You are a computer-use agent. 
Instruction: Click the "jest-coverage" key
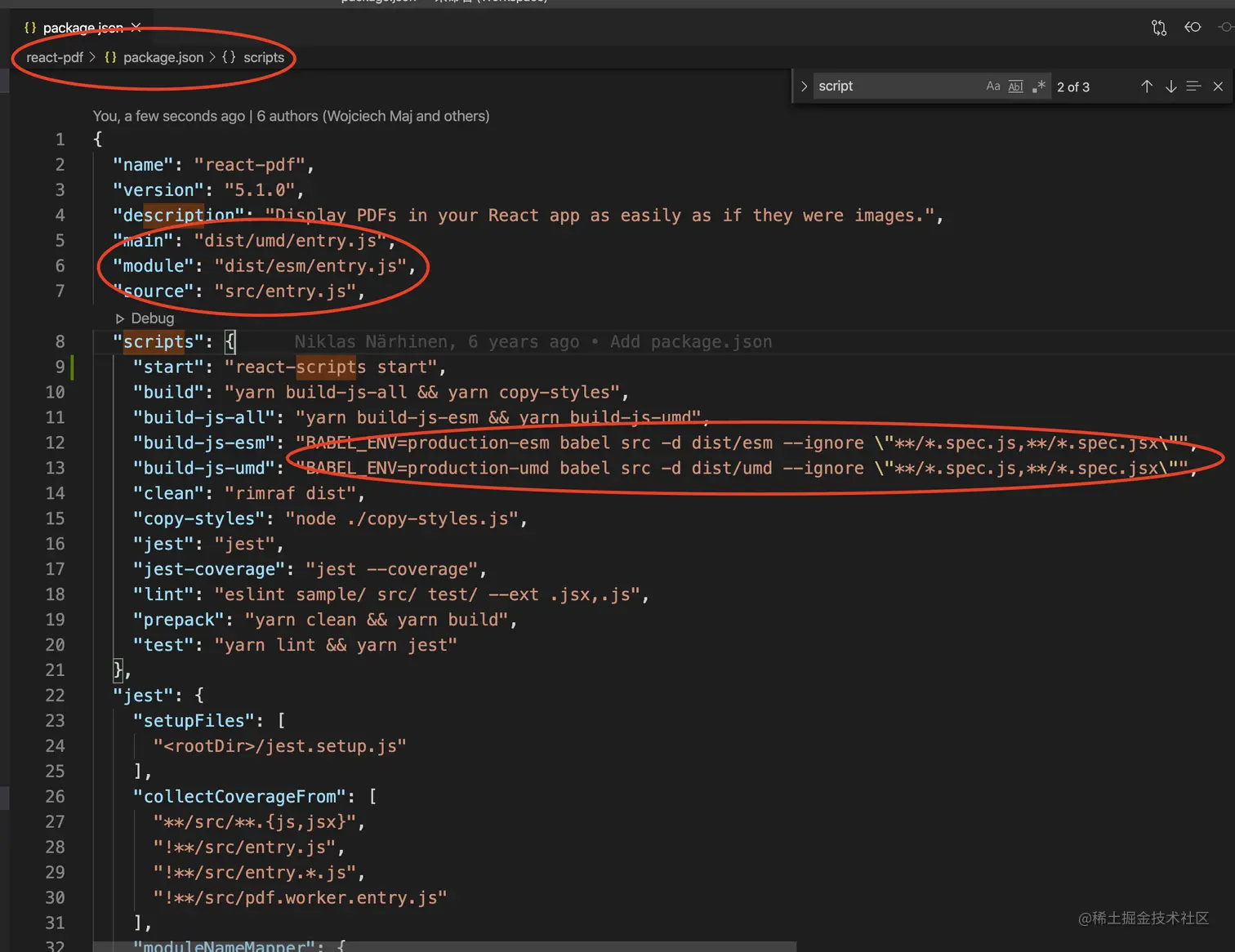pyautogui.click(x=209, y=570)
